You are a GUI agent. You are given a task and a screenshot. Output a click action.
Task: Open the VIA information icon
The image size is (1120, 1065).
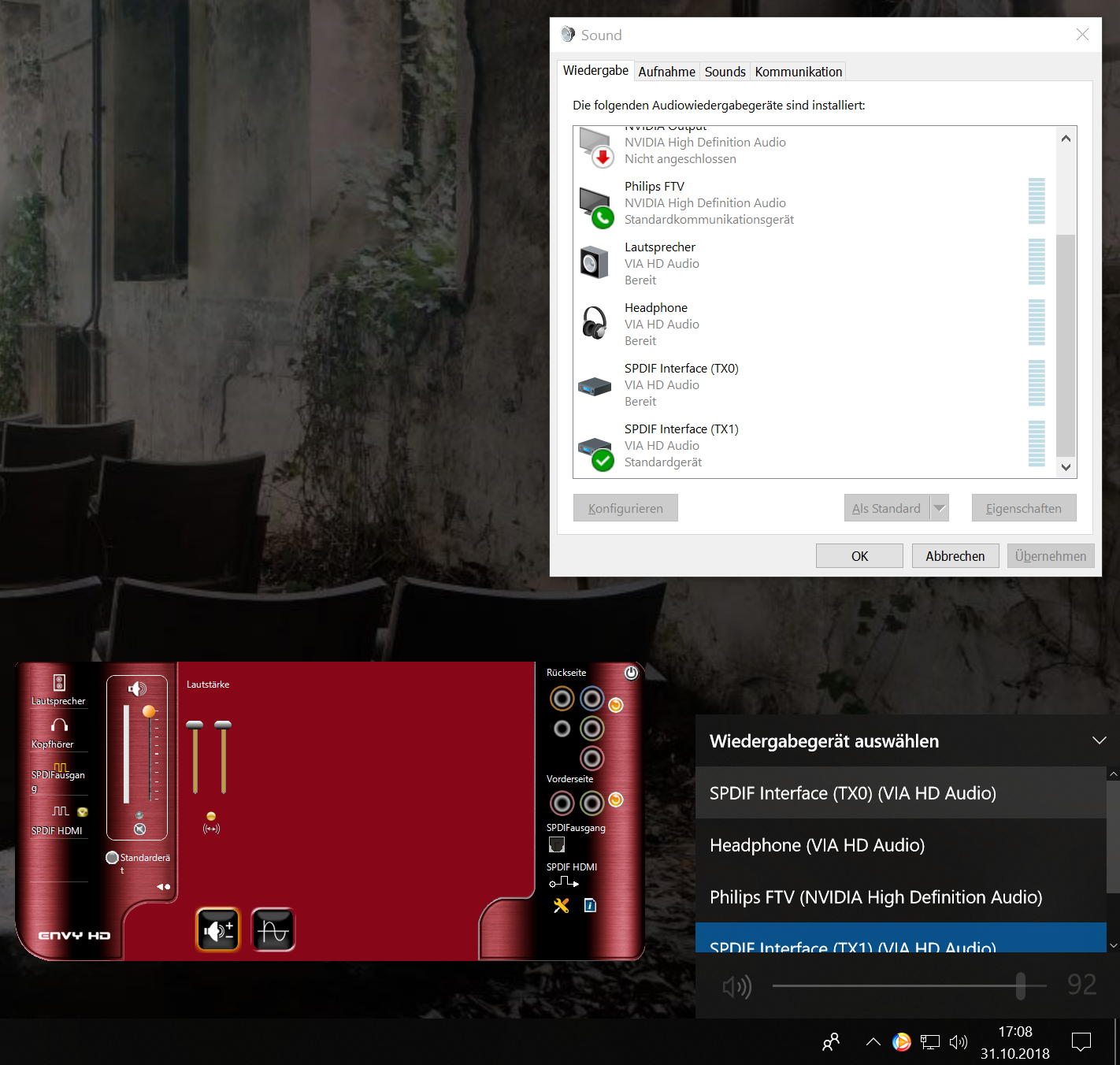point(590,906)
